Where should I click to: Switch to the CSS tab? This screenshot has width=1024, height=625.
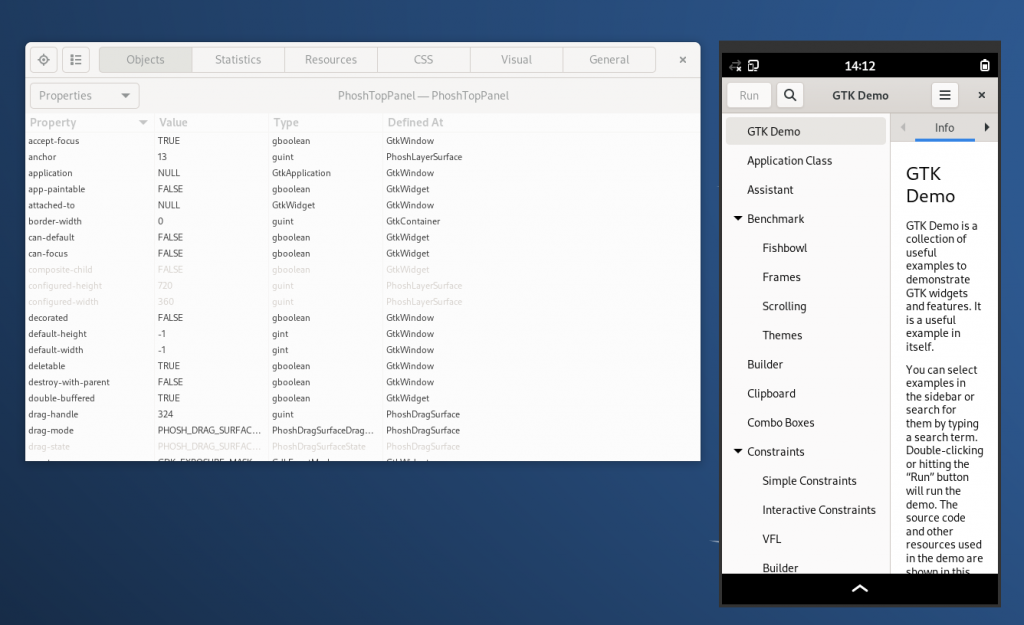tap(423, 59)
